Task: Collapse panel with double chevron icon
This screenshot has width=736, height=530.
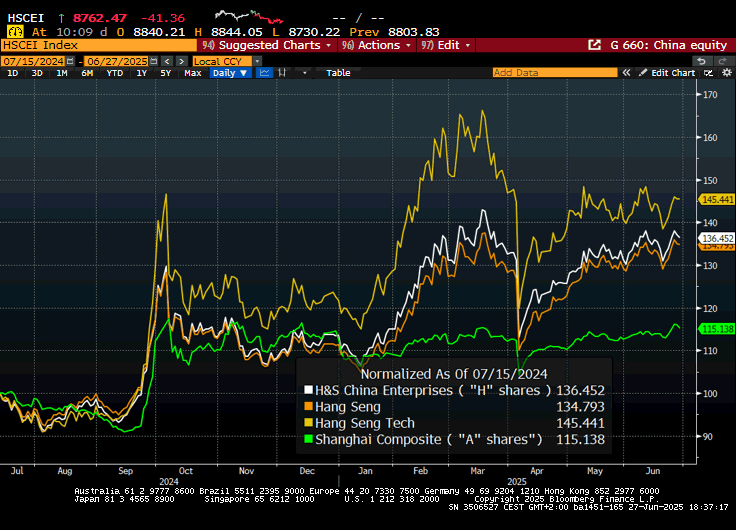Action: (x=626, y=73)
